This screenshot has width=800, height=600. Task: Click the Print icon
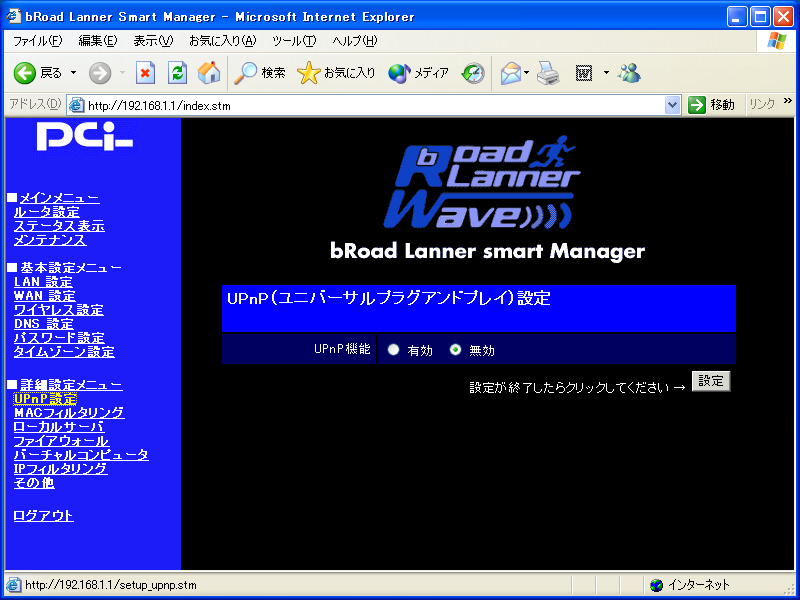pos(548,73)
